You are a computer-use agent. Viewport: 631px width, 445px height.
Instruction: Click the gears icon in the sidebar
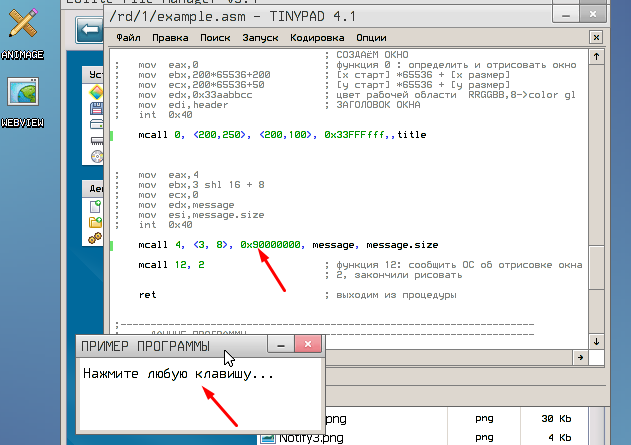tap(97, 238)
